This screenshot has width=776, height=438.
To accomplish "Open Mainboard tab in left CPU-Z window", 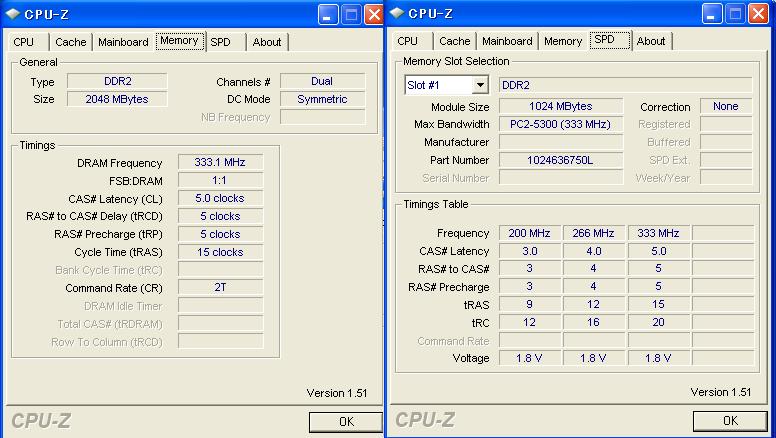I will pos(123,42).
